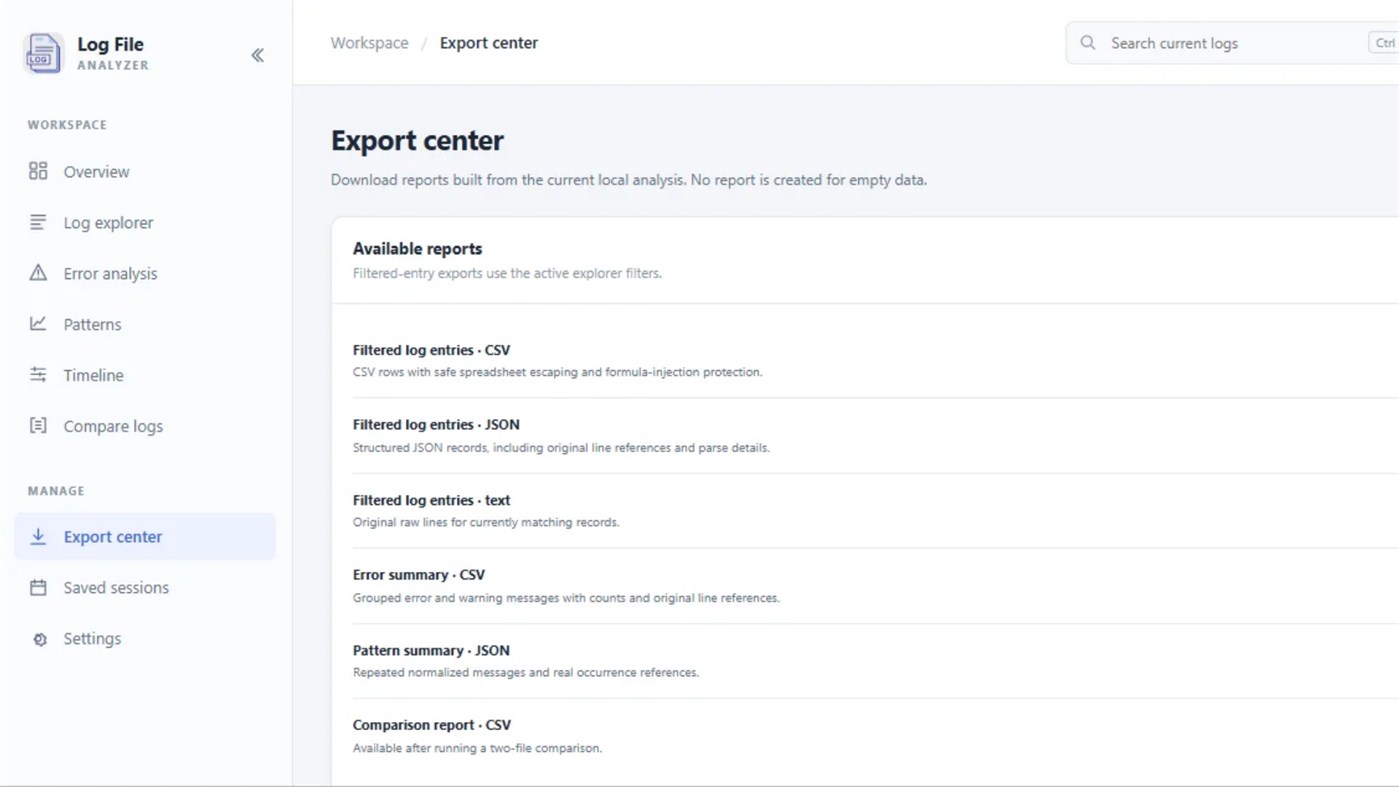This screenshot has height=787, width=1399.
Task: Click 'Original raw lines for currently matching records.'
Action: point(486,522)
